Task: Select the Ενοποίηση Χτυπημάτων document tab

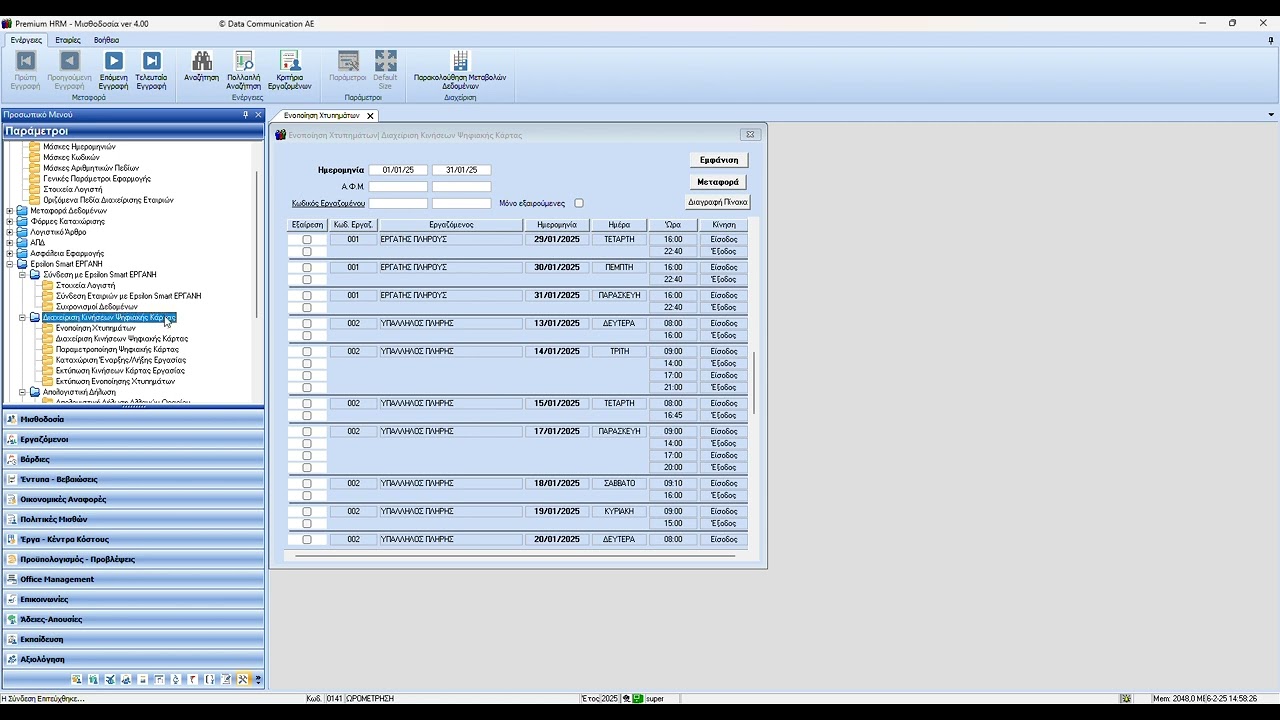Action: [x=321, y=116]
